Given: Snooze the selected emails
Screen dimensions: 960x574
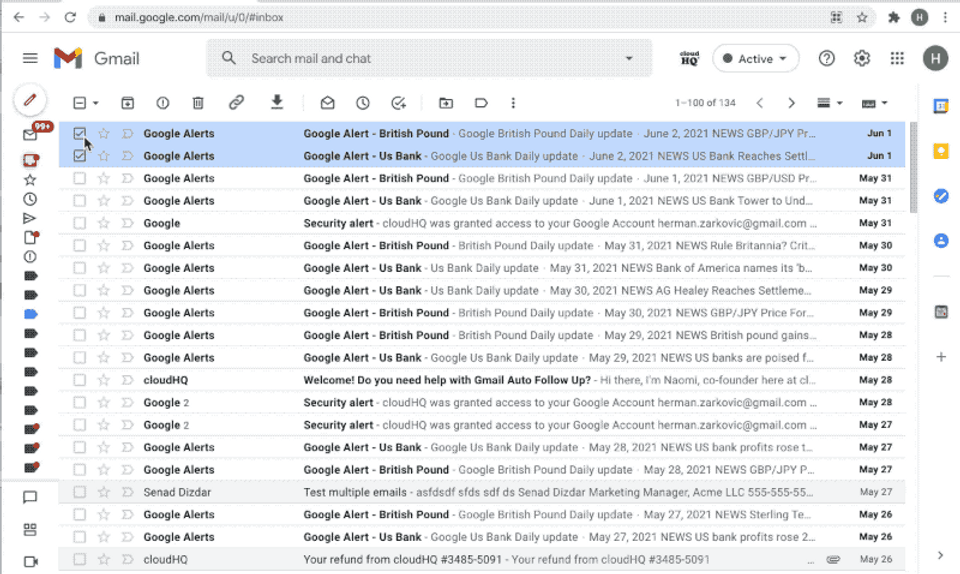Looking at the screenshot, I should pyautogui.click(x=363, y=103).
